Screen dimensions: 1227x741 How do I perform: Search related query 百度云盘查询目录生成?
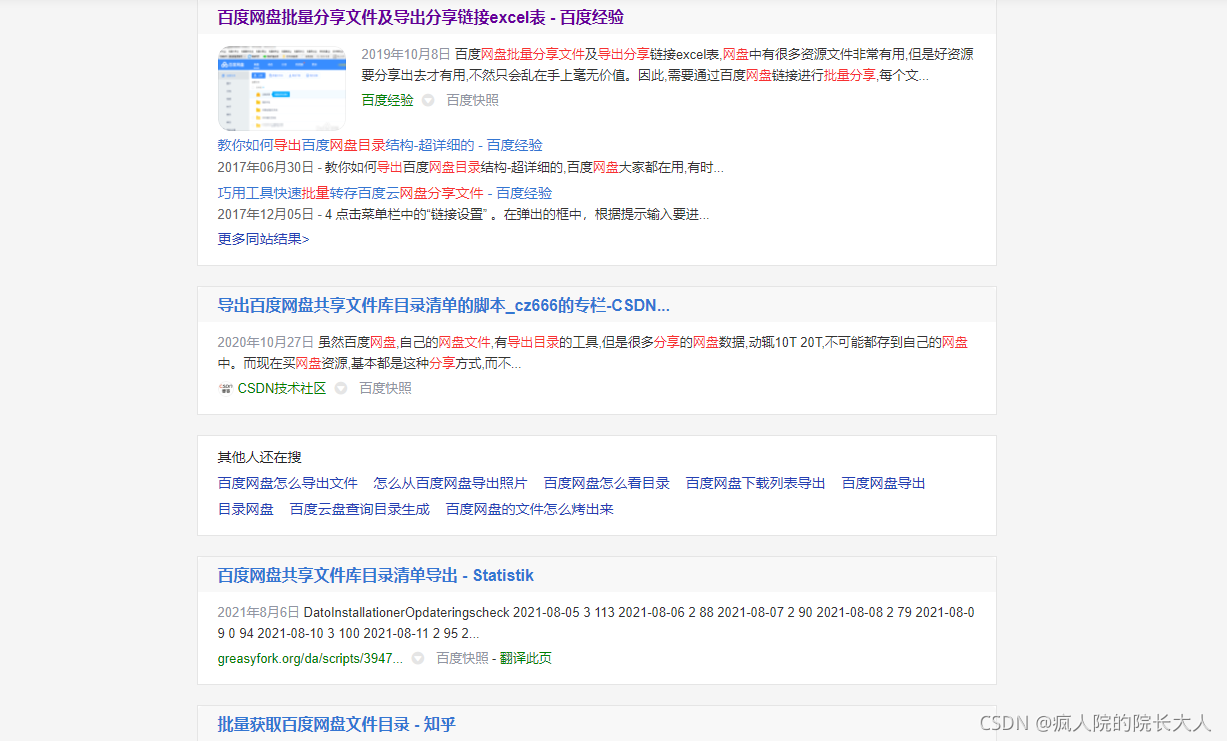360,509
